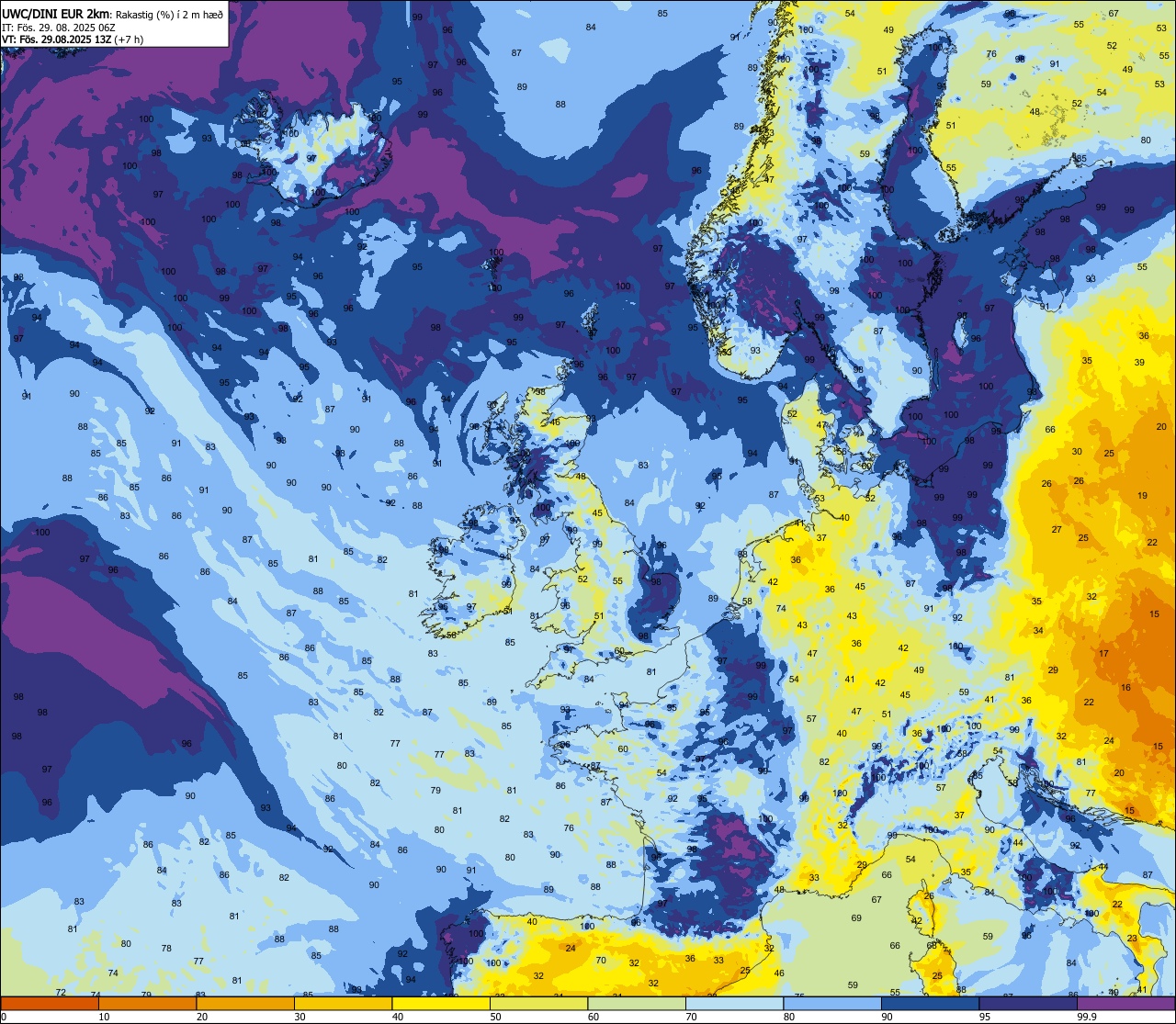This screenshot has width=1176, height=1024.
Task: Click the 10–20 orange legend swatch
Action: pyautogui.click(x=147, y=1004)
